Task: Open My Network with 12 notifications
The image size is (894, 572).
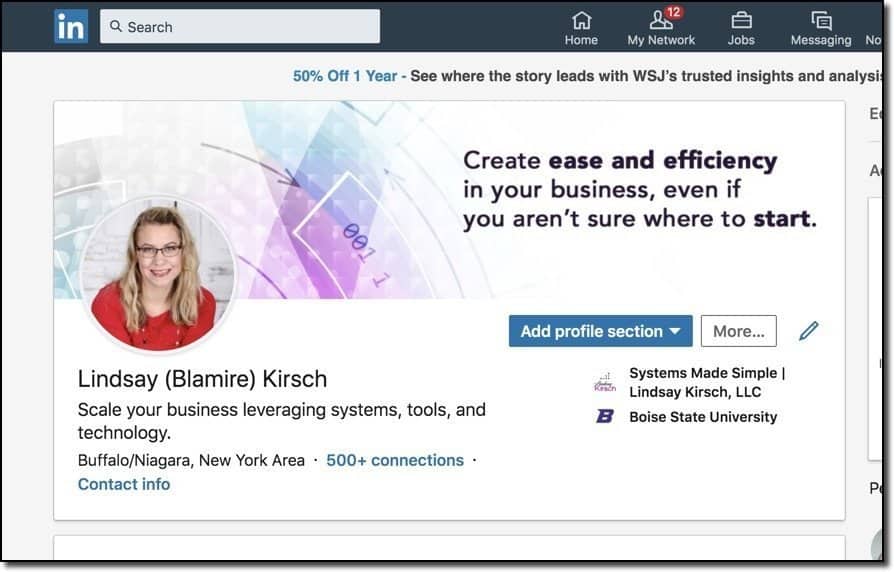Action: [661, 29]
